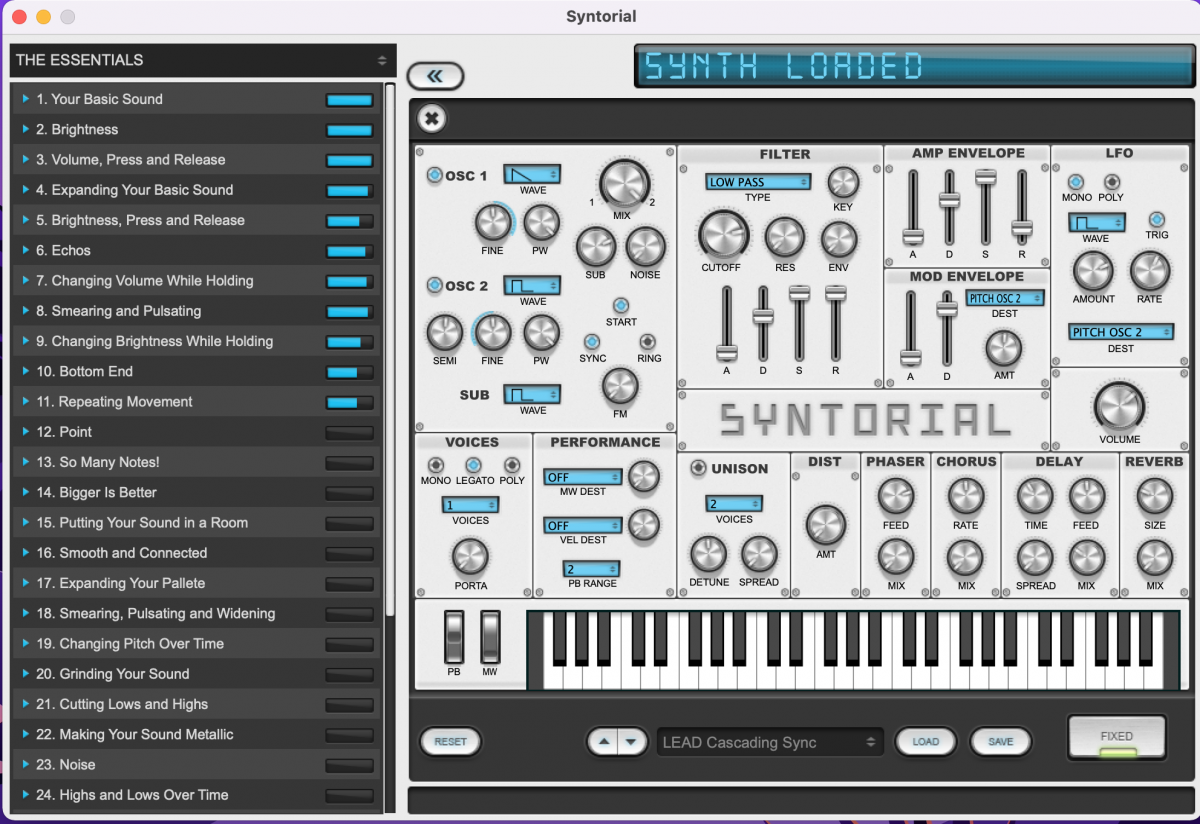Click the PORTA knob
1200x824 pixels.
470,556
